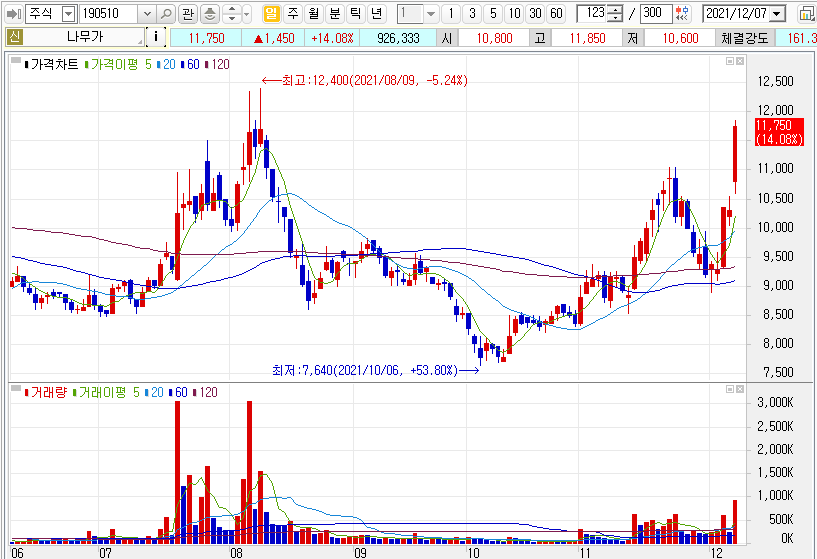Switch to 주 weekly chart period
Screen dimensions: 817x559
click(293, 14)
